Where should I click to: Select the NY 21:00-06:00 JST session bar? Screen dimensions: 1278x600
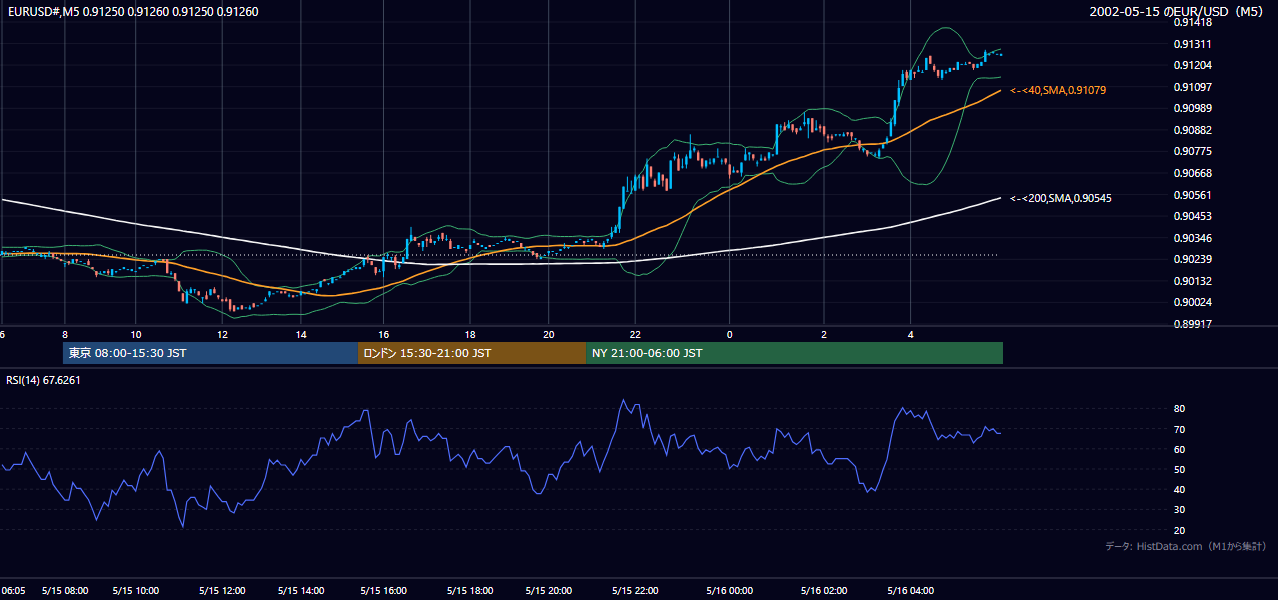[794, 353]
